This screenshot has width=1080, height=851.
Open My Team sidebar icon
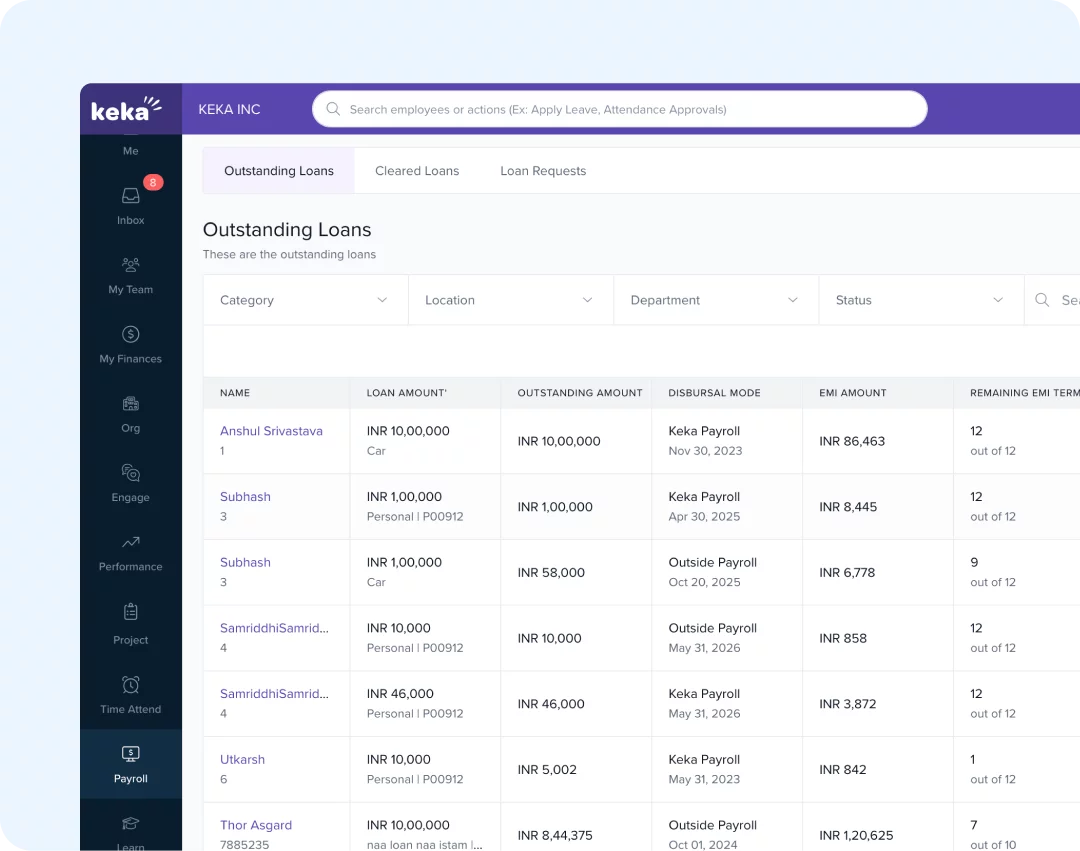[x=130, y=265]
